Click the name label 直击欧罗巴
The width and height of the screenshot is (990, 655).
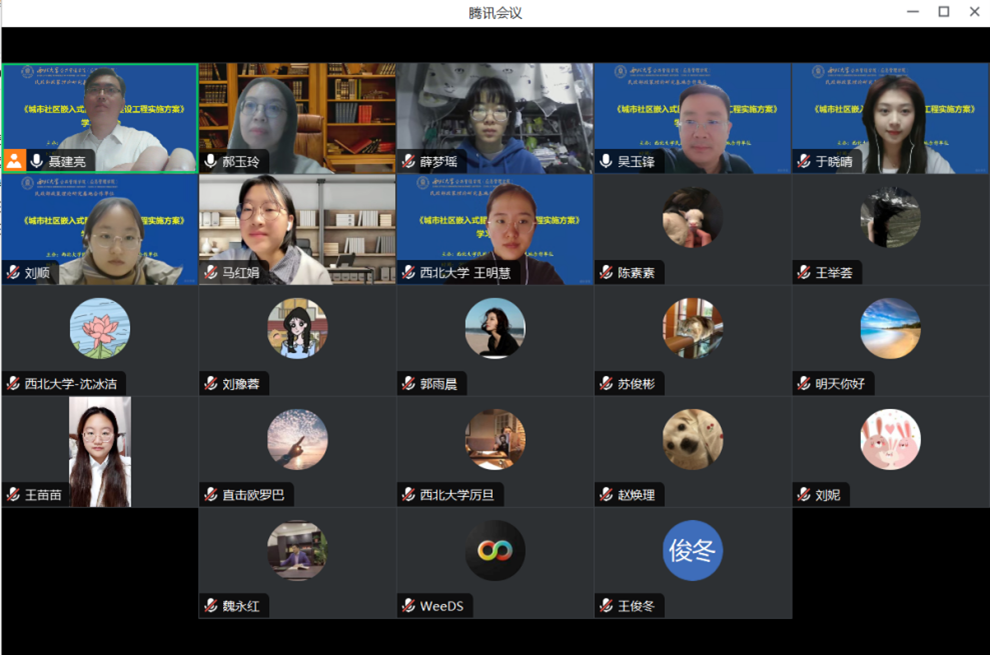[252, 494]
